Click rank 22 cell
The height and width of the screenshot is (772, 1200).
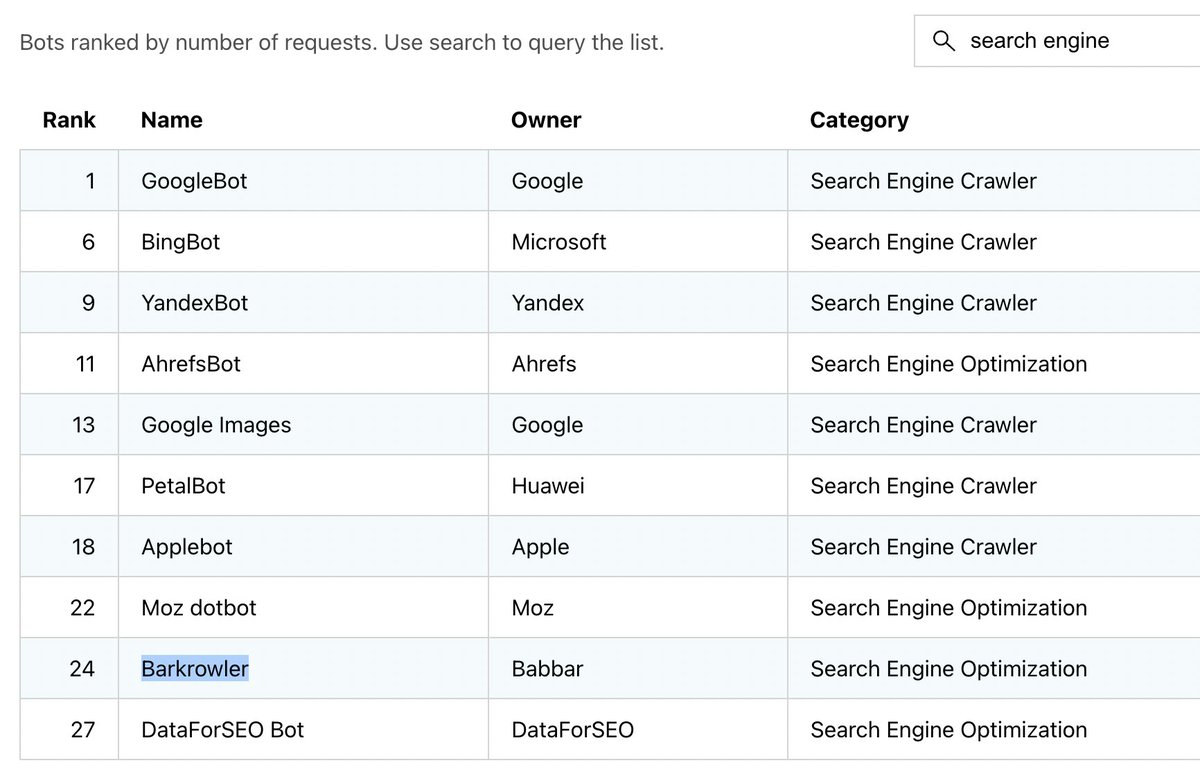tap(69, 608)
